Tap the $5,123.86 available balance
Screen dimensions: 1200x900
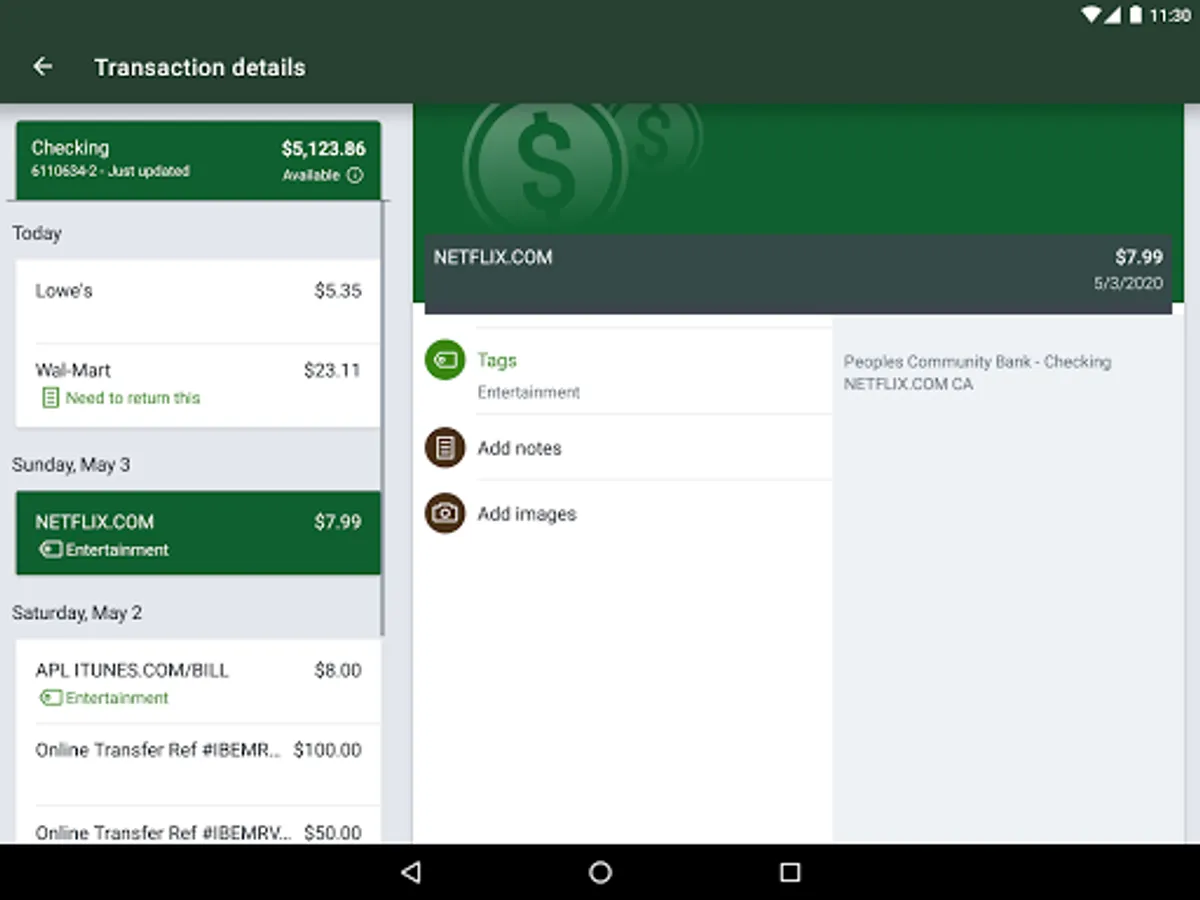[323, 149]
